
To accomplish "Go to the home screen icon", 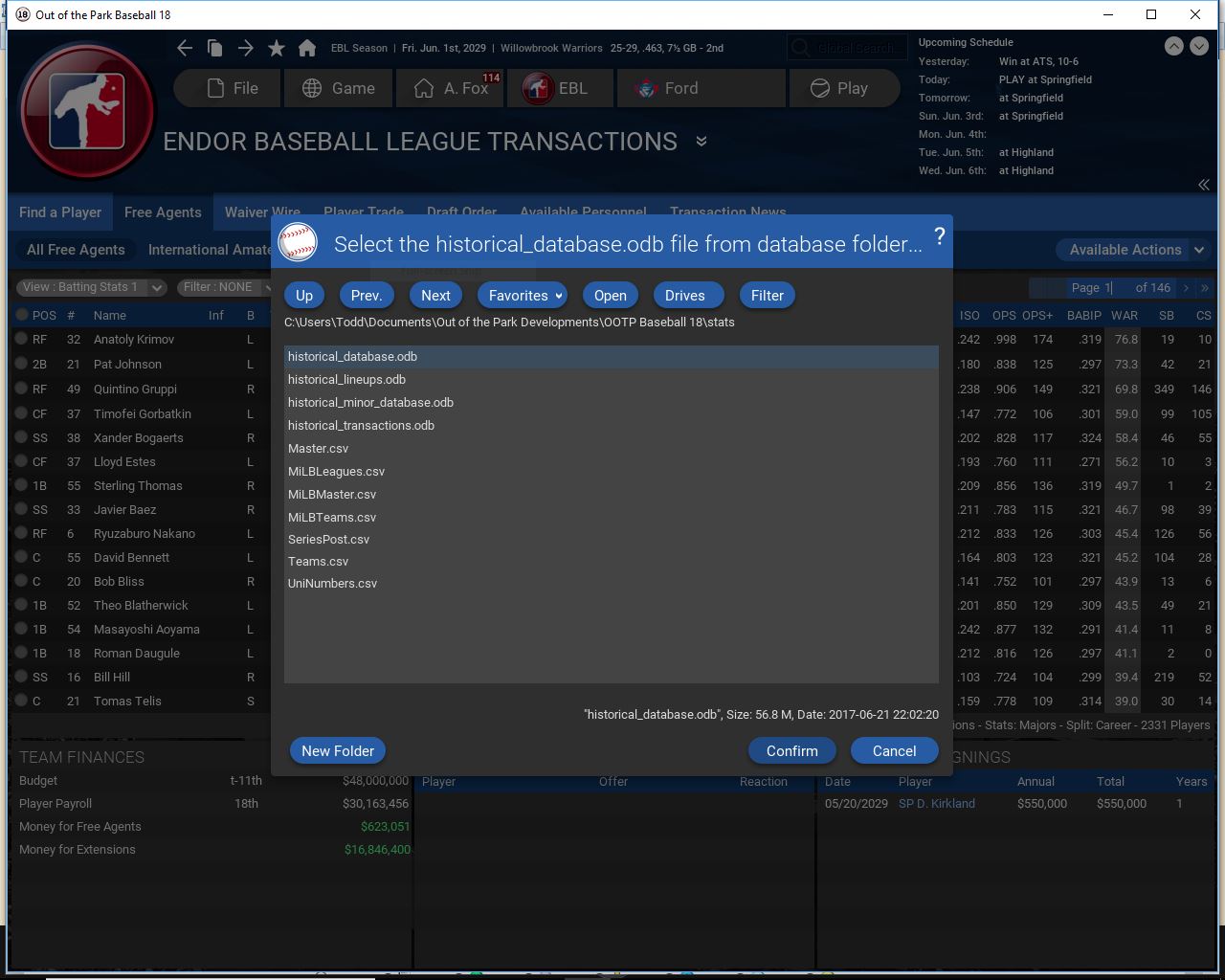I will [x=307, y=48].
